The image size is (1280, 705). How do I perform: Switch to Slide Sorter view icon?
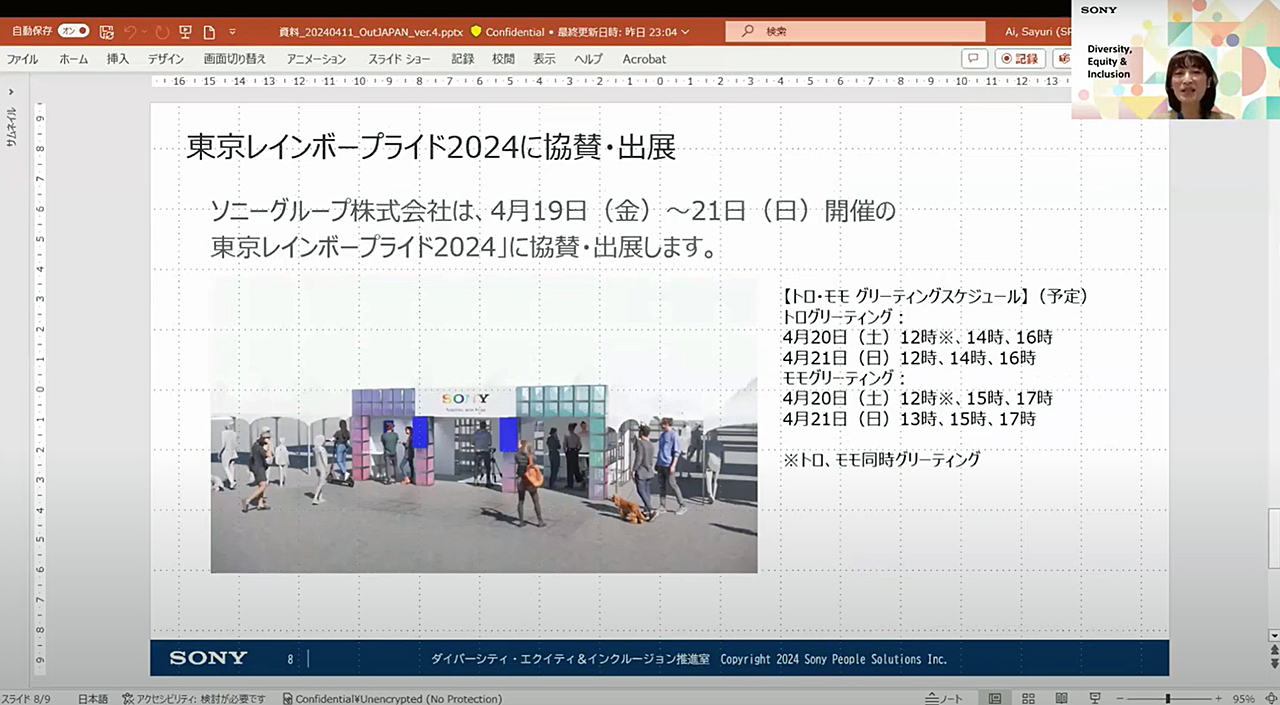click(x=1028, y=698)
